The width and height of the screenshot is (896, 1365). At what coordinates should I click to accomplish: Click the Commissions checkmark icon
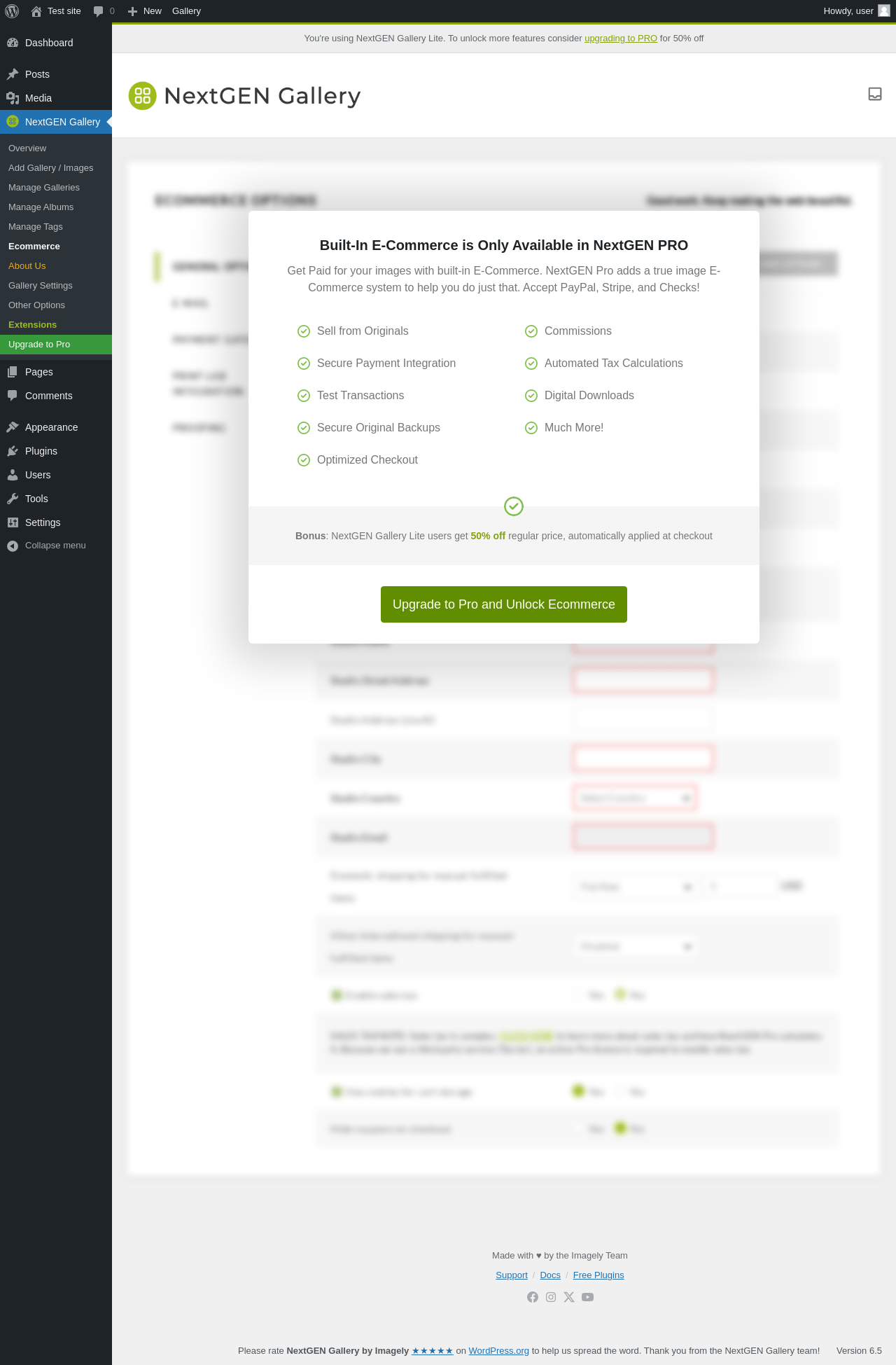point(531,331)
